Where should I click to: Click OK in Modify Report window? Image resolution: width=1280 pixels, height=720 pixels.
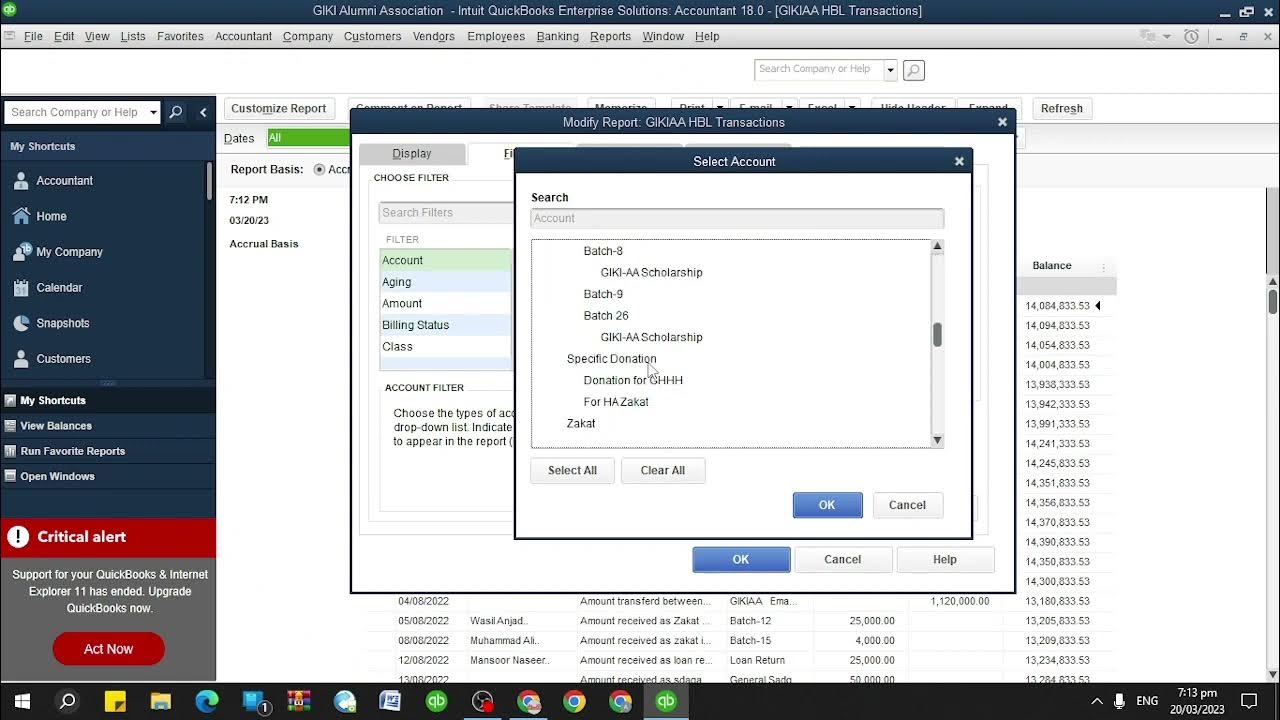741,560
